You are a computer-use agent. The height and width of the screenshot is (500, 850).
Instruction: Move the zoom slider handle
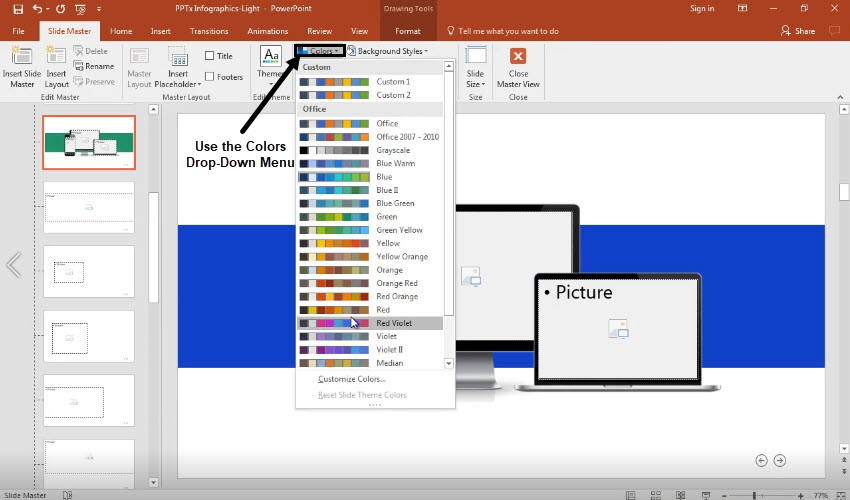tap(754, 496)
